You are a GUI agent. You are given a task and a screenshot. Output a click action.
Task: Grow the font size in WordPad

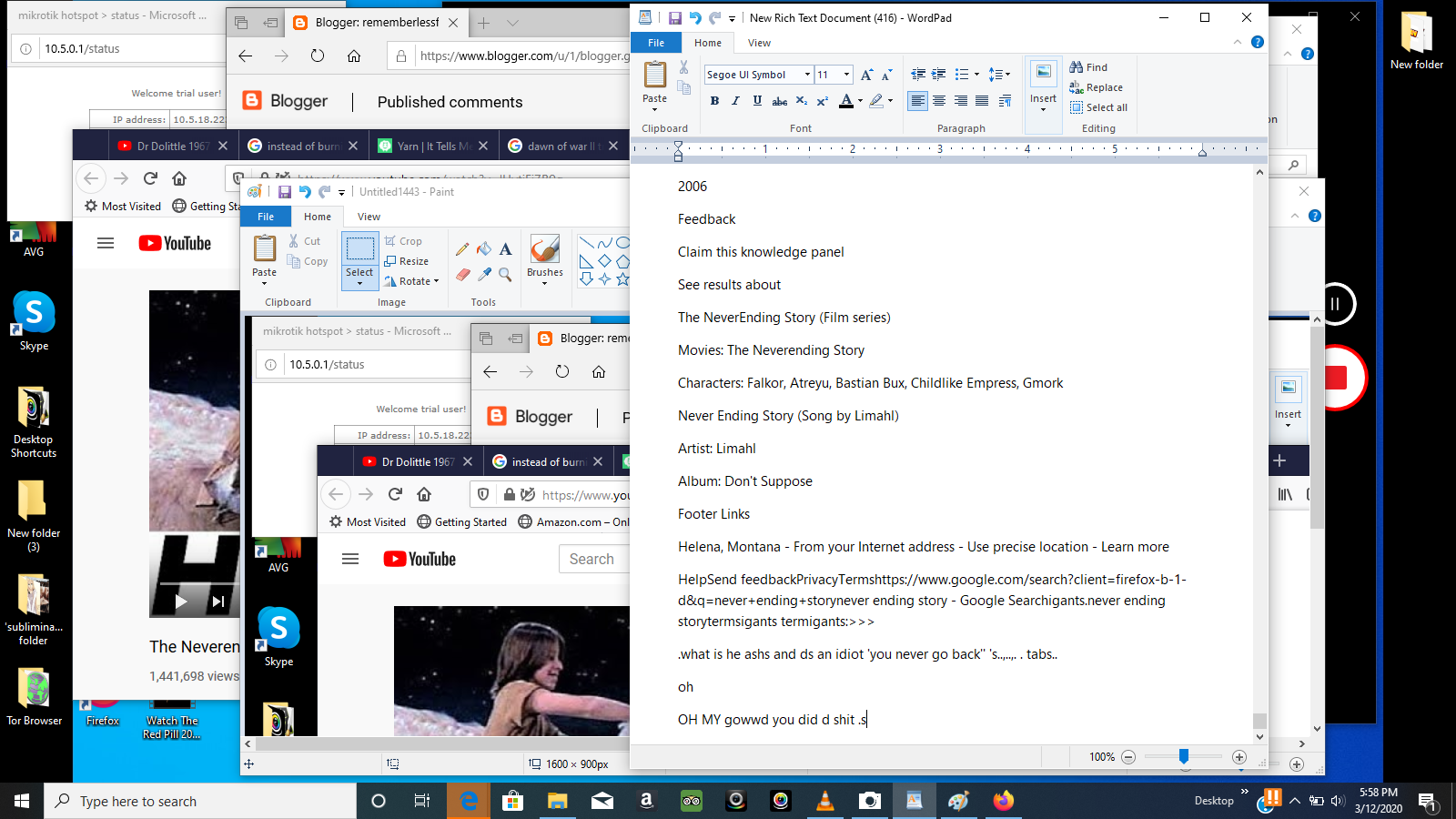pos(866,75)
